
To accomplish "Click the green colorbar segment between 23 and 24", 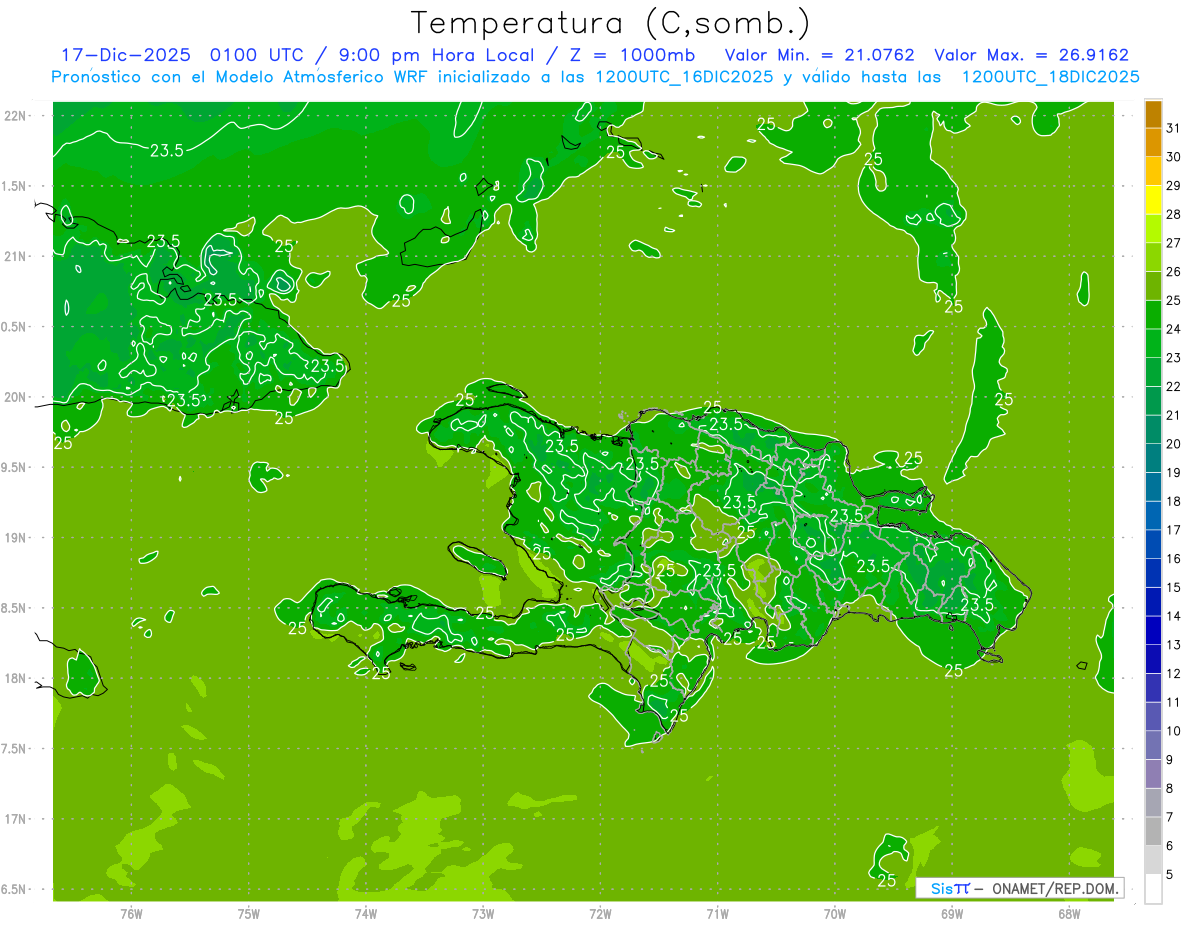I will [x=1153, y=343].
